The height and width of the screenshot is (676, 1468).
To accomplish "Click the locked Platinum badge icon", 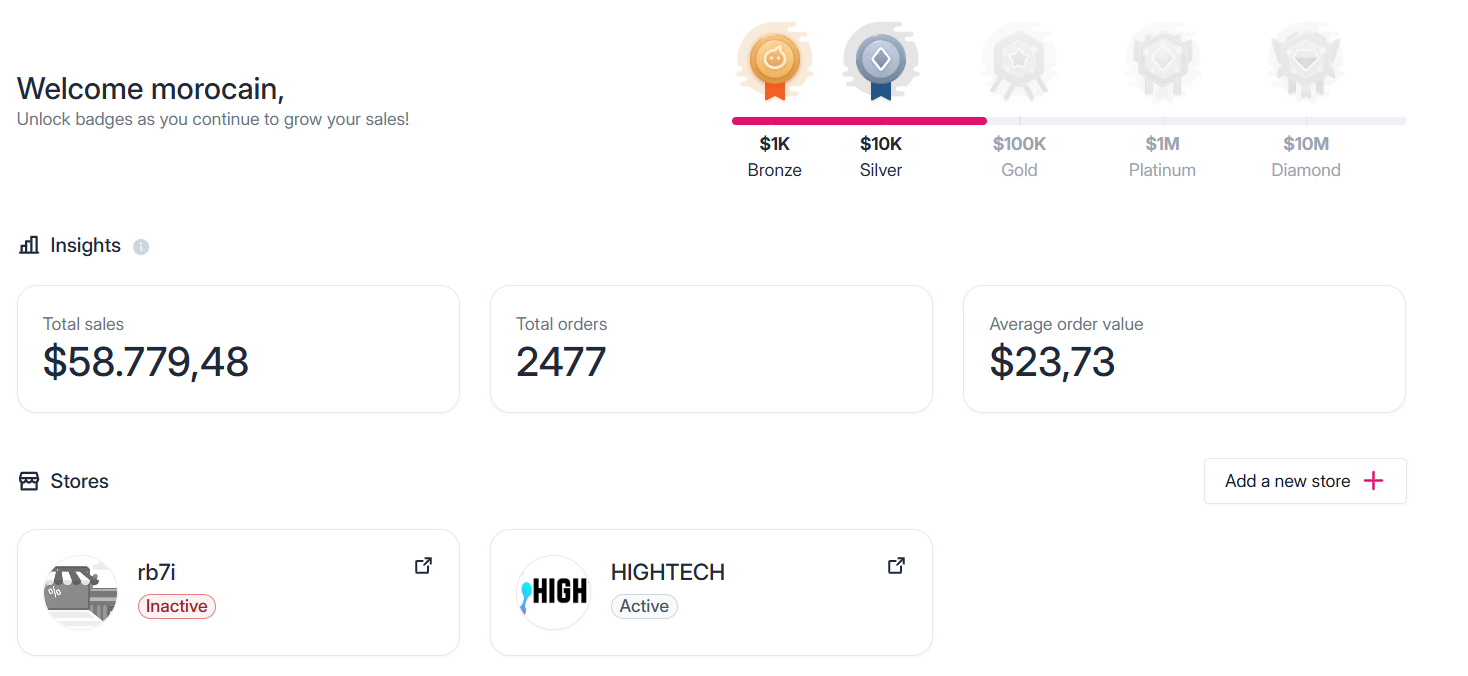I will click(x=1162, y=62).
